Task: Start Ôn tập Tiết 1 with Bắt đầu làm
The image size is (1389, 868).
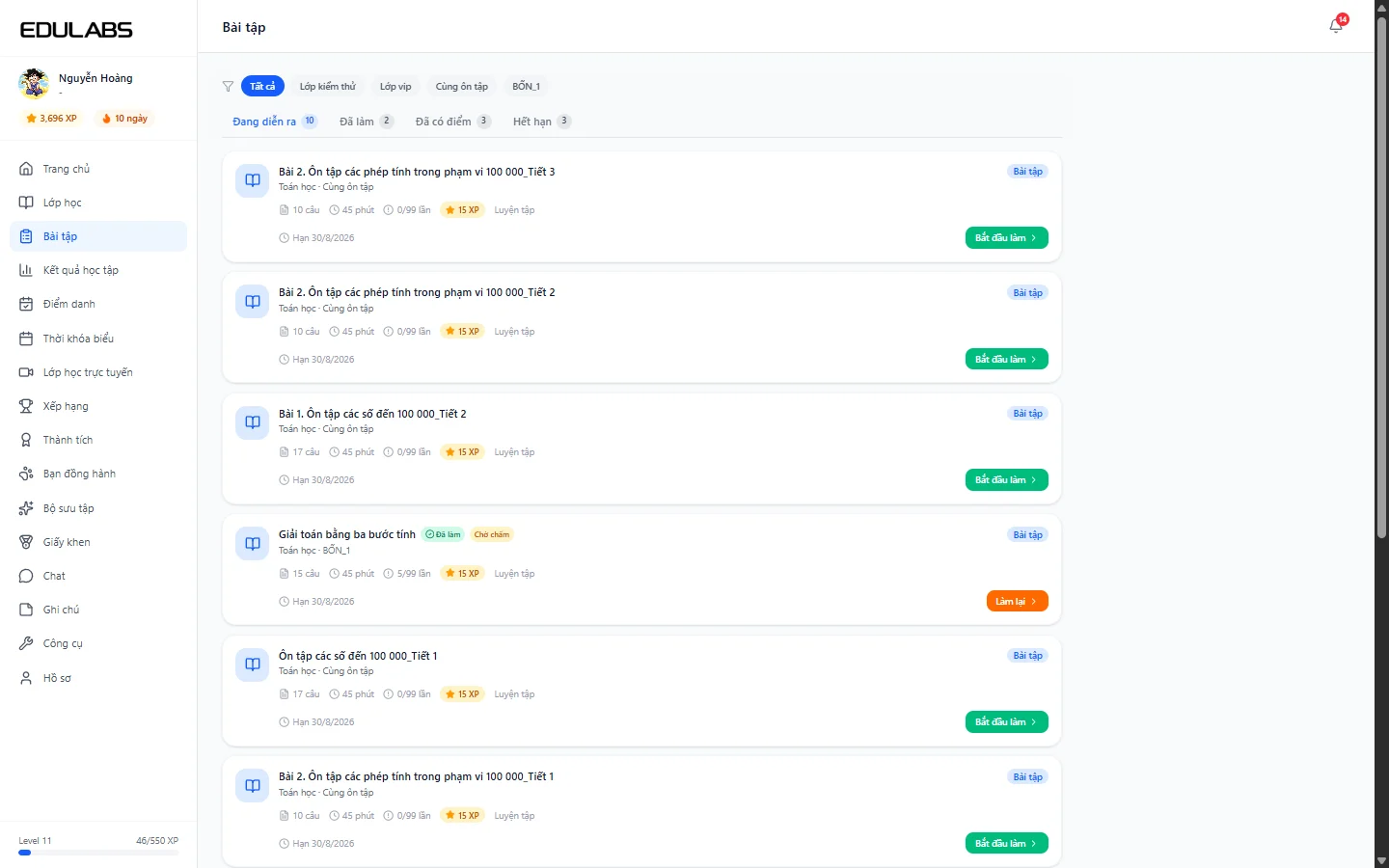Action: 1006,722
